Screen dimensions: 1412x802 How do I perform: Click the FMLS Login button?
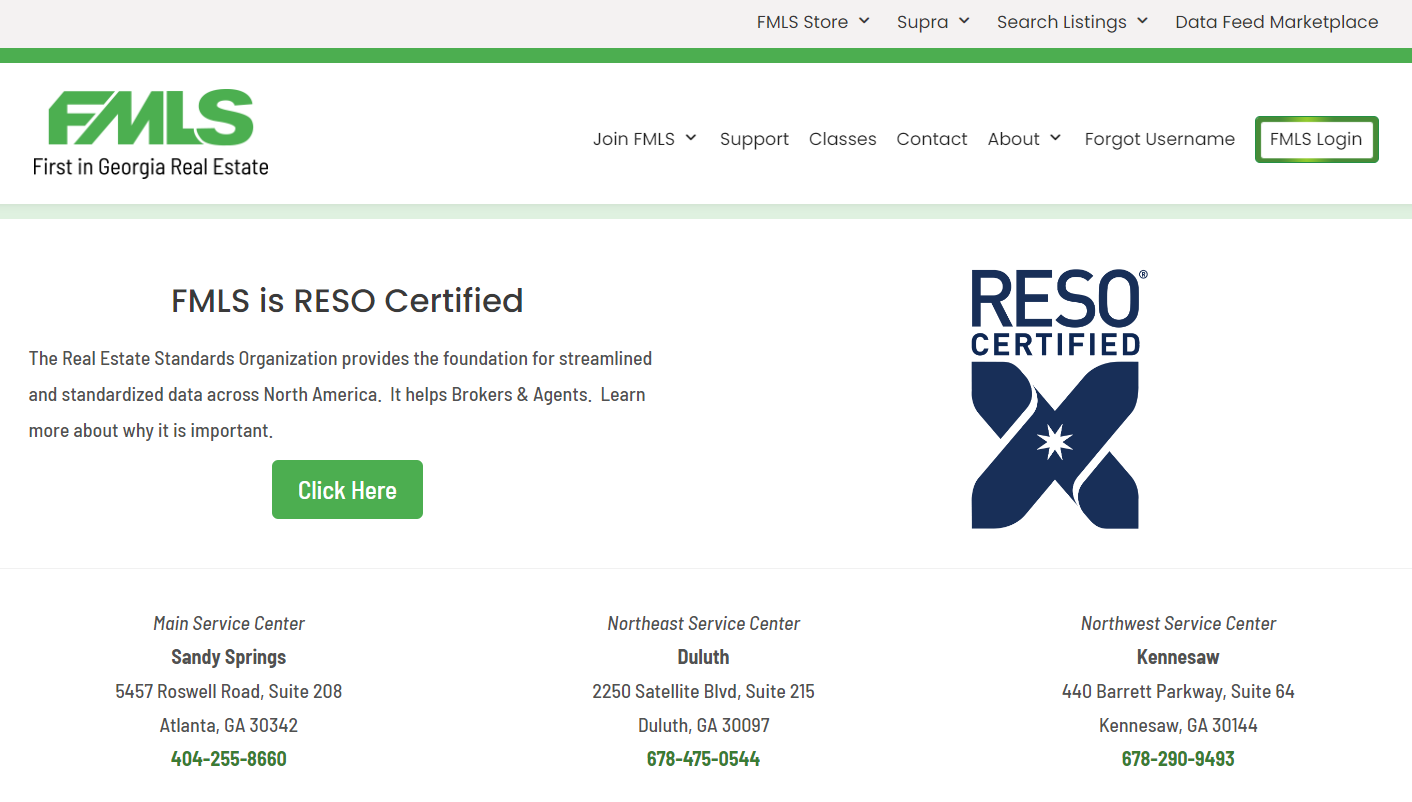click(x=1316, y=139)
